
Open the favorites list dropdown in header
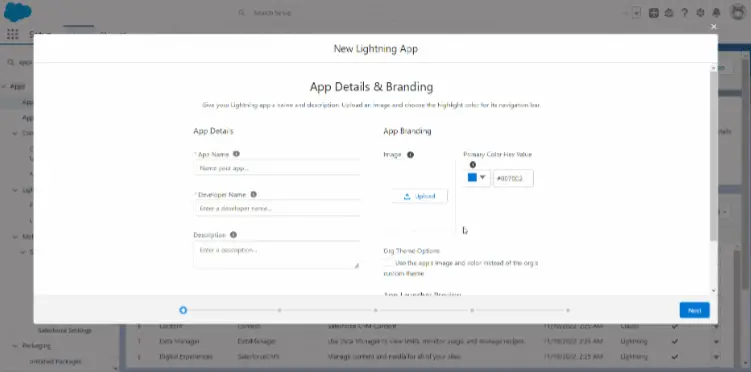[x=637, y=13]
